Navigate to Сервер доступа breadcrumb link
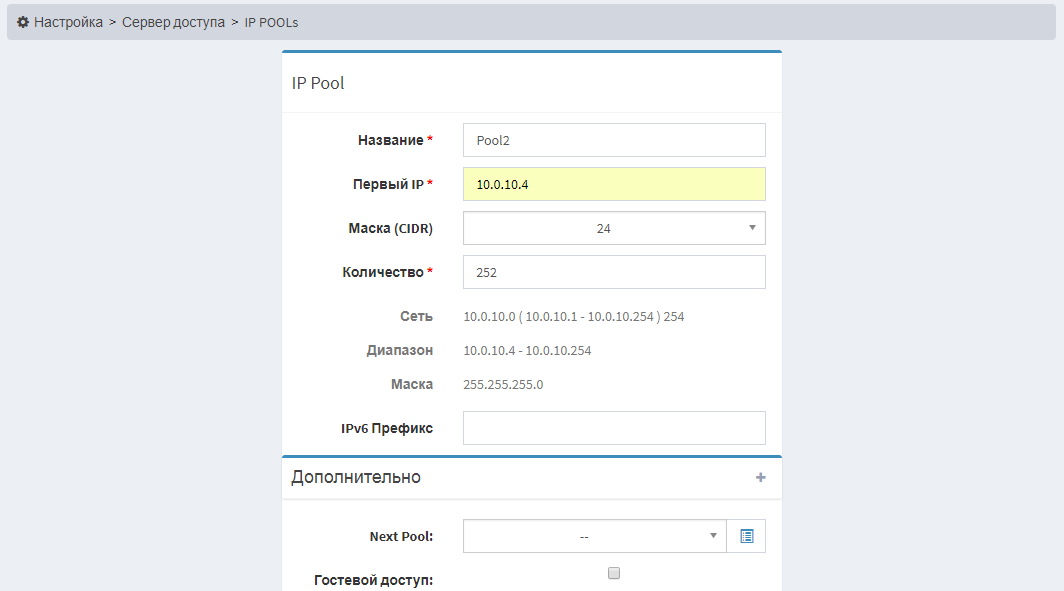The image size is (1064, 591). point(173,22)
